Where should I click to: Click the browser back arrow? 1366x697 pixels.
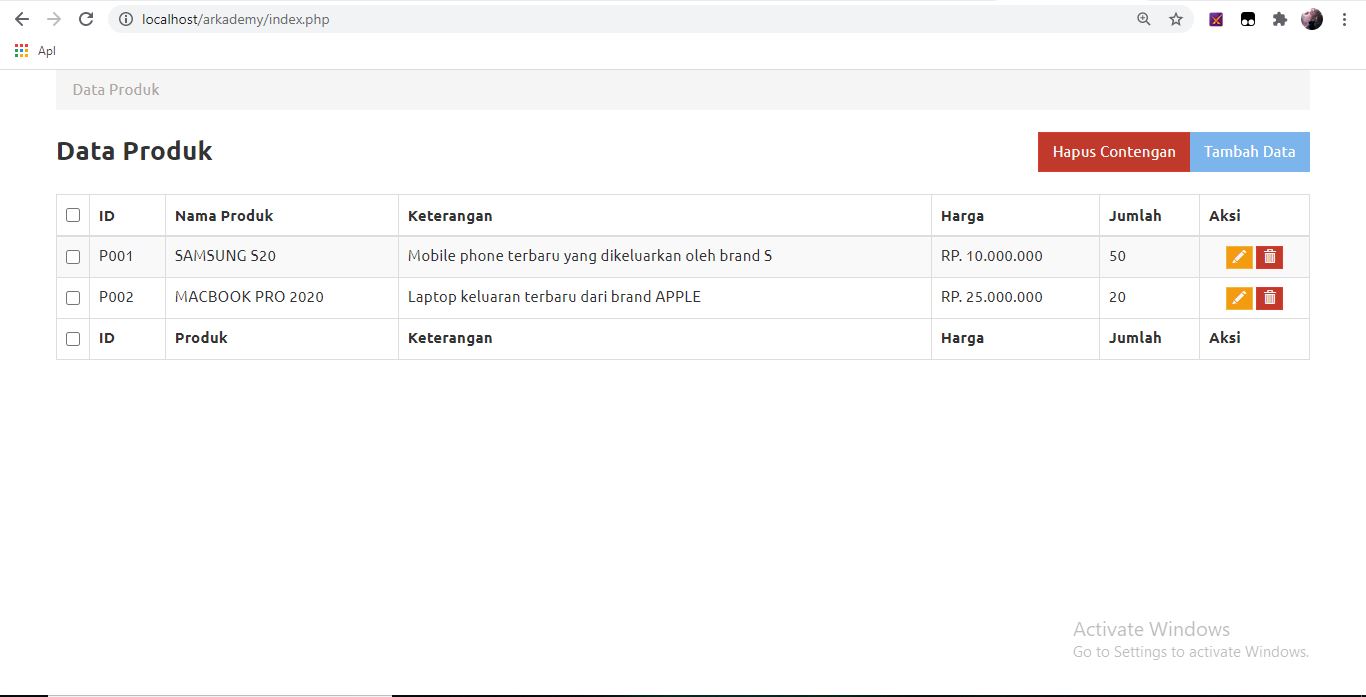[x=22, y=18]
